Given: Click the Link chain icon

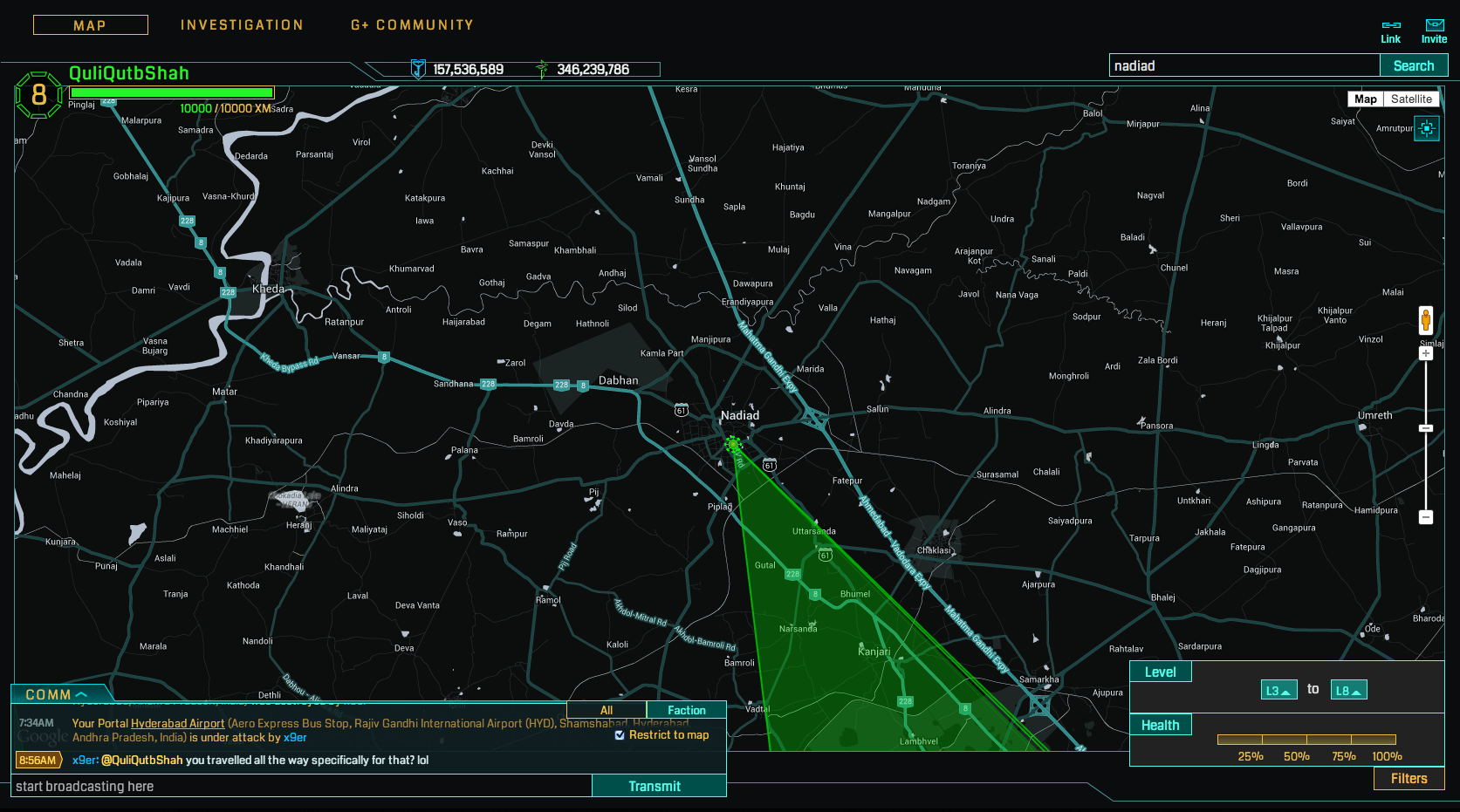Looking at the screenshot, I should point(1391,25).
